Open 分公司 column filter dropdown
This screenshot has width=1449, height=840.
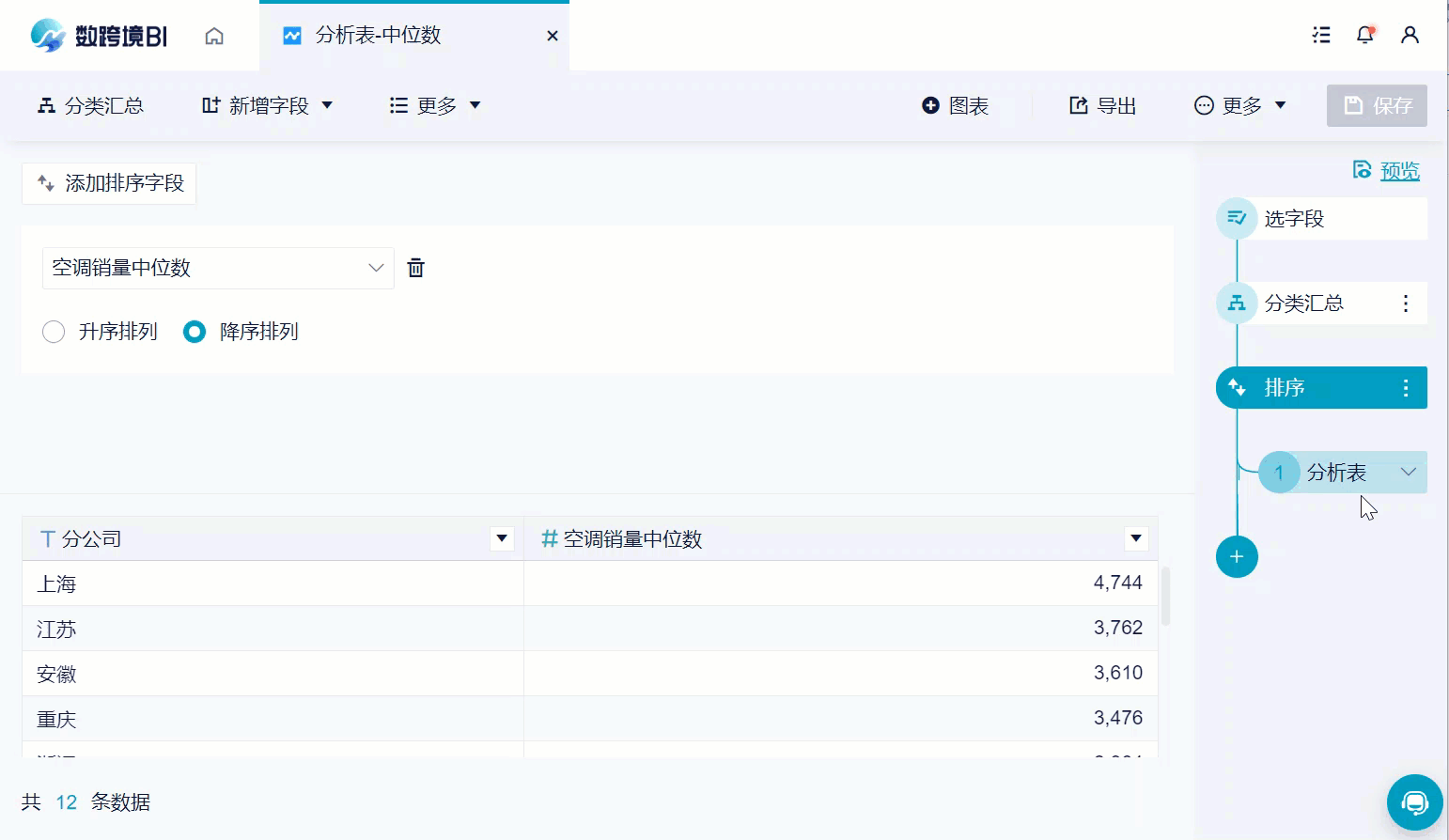502,538
